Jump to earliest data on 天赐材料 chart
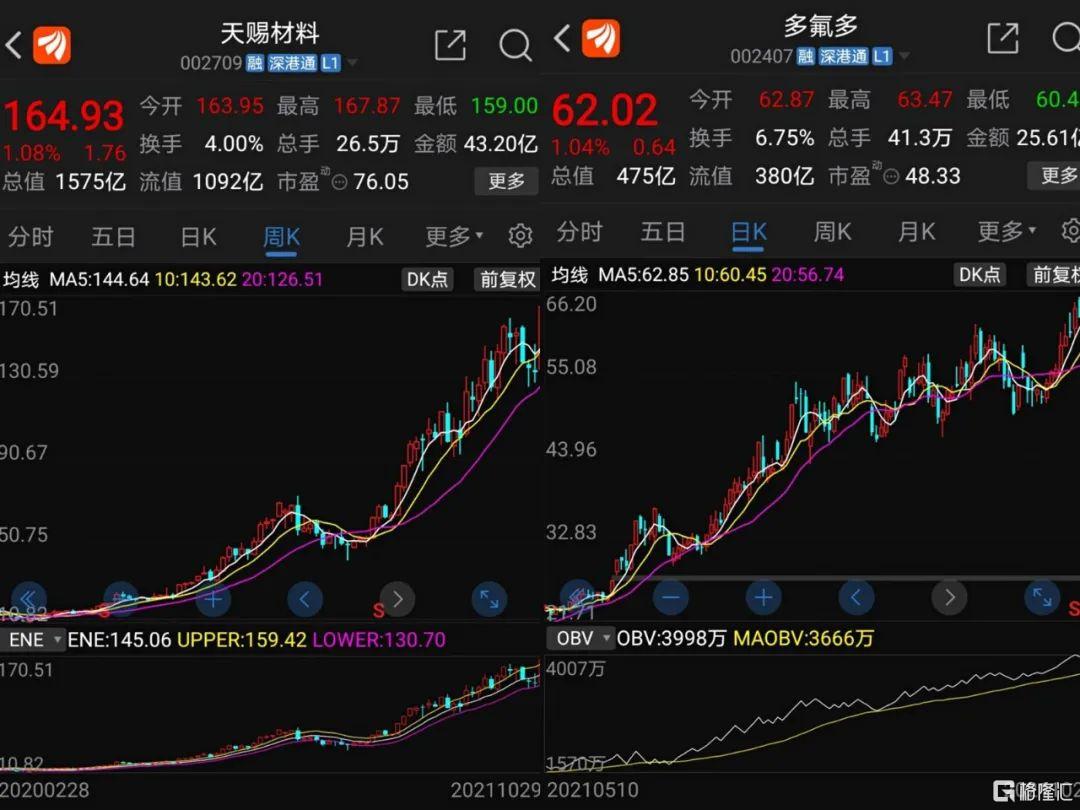 click(x=28, y=598)
